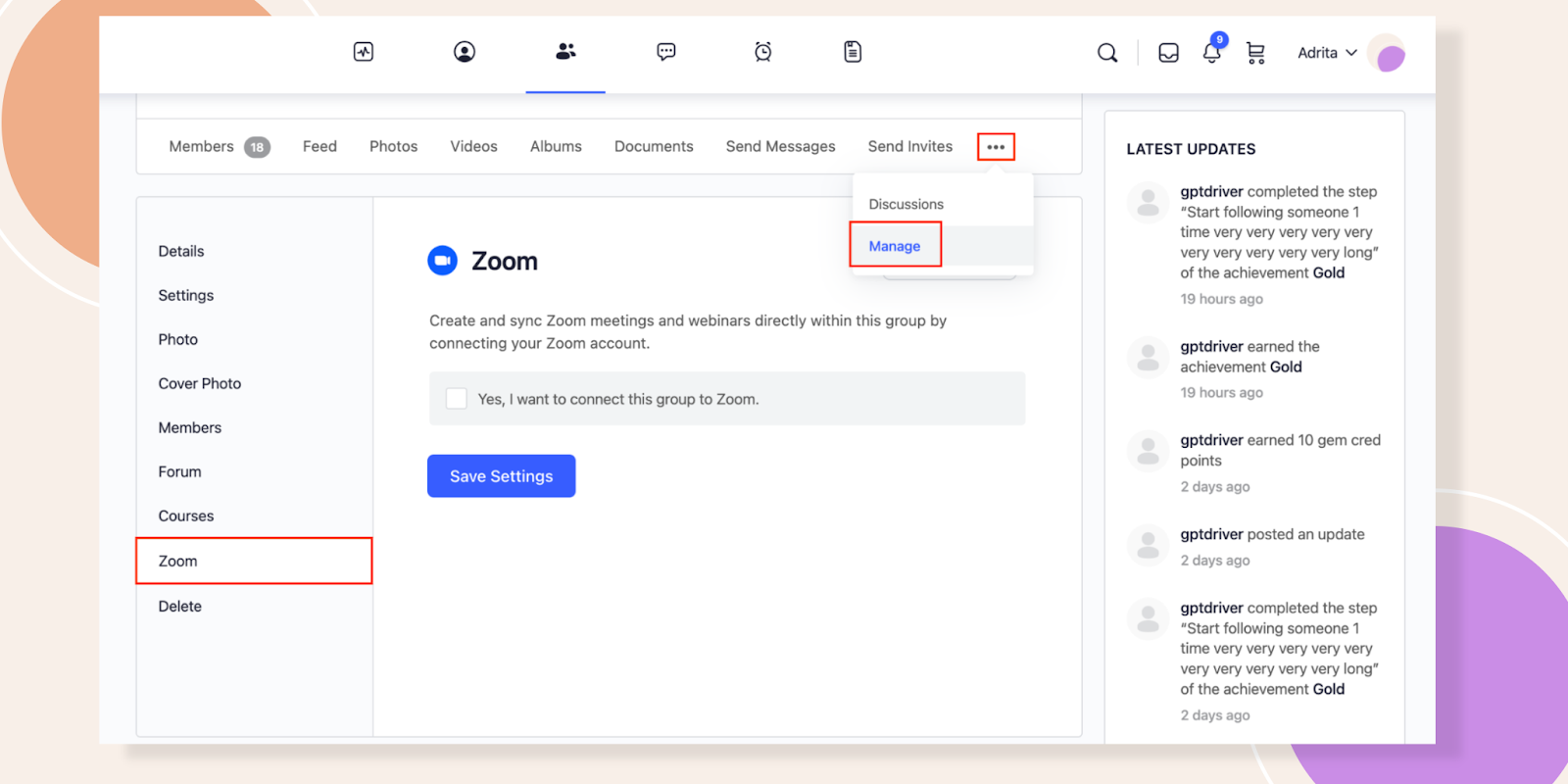Click the blue Zoom camera logo icon

pos(443,261)
